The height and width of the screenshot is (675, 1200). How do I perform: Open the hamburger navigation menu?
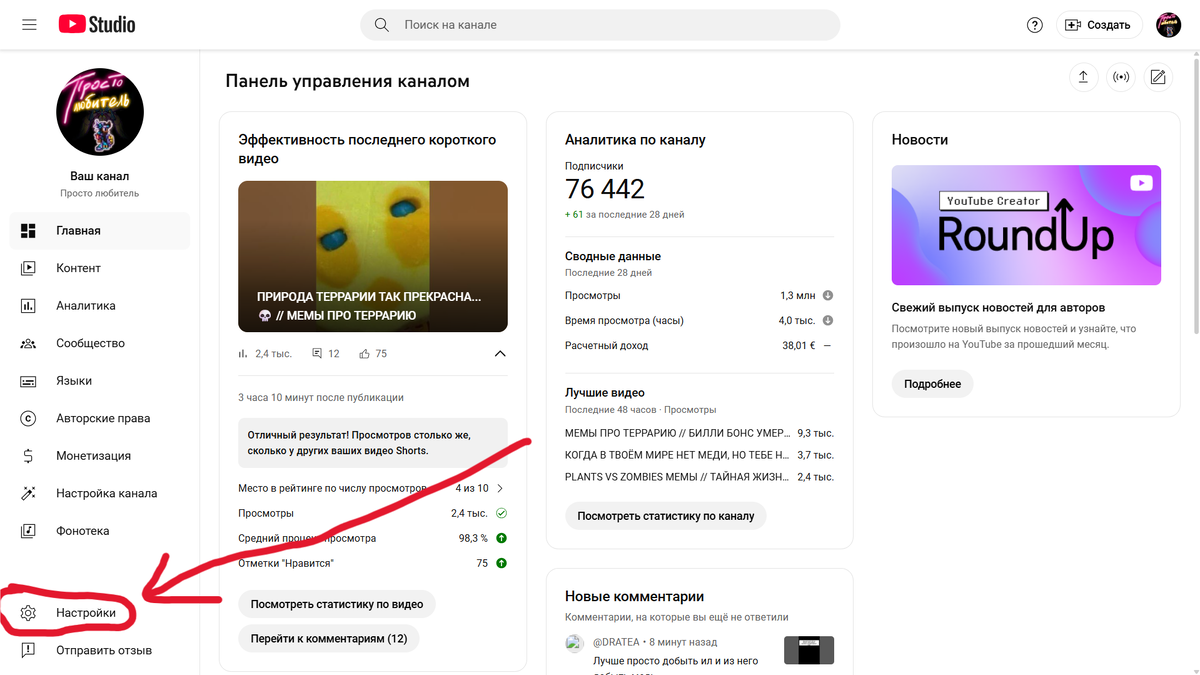click(29, 25)
